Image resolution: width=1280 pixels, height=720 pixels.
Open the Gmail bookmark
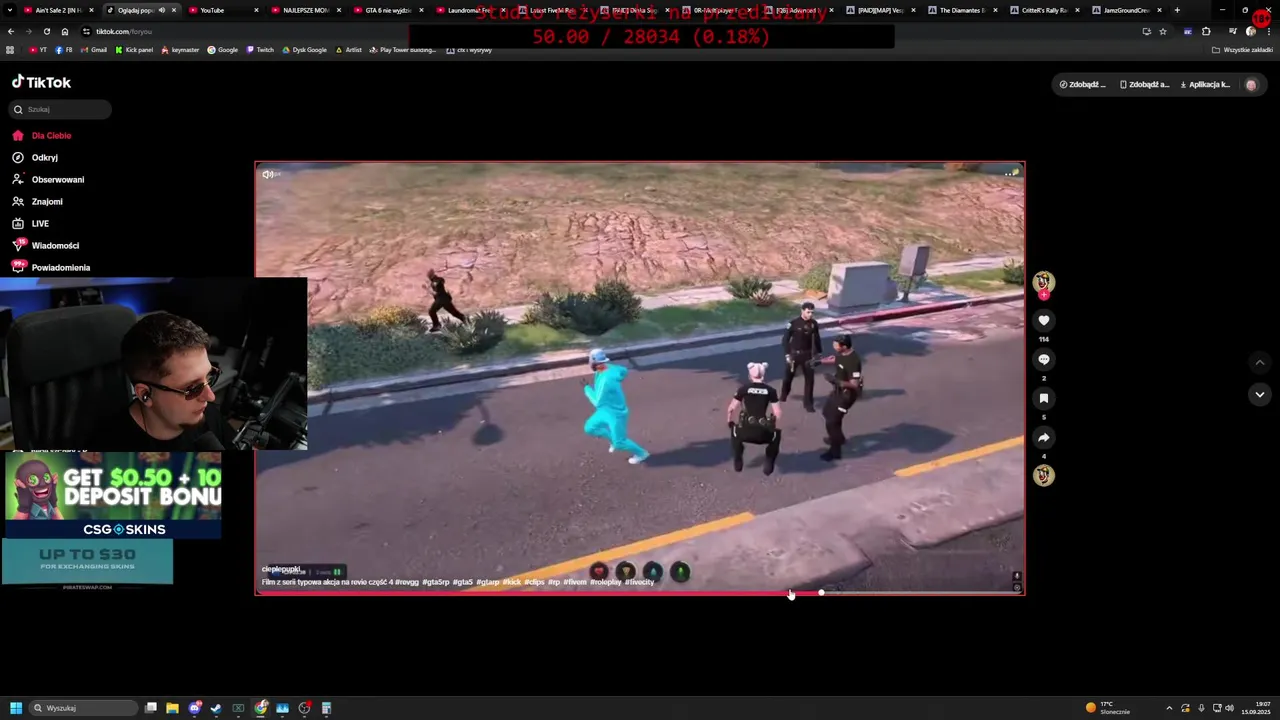tap(93, 50)
